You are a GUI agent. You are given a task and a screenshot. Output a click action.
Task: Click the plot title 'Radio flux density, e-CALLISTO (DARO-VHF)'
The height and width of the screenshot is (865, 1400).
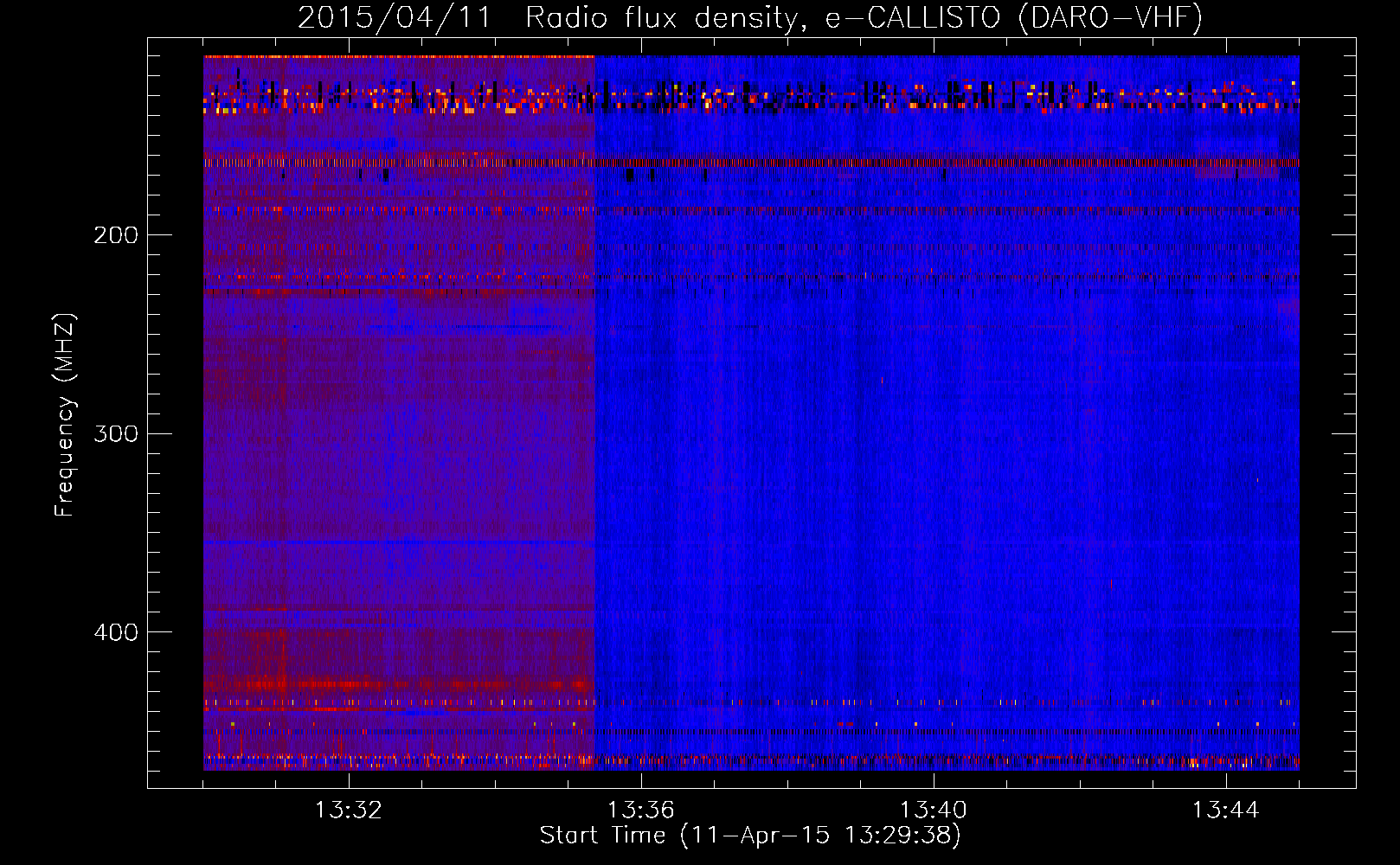tap(864, 17)
